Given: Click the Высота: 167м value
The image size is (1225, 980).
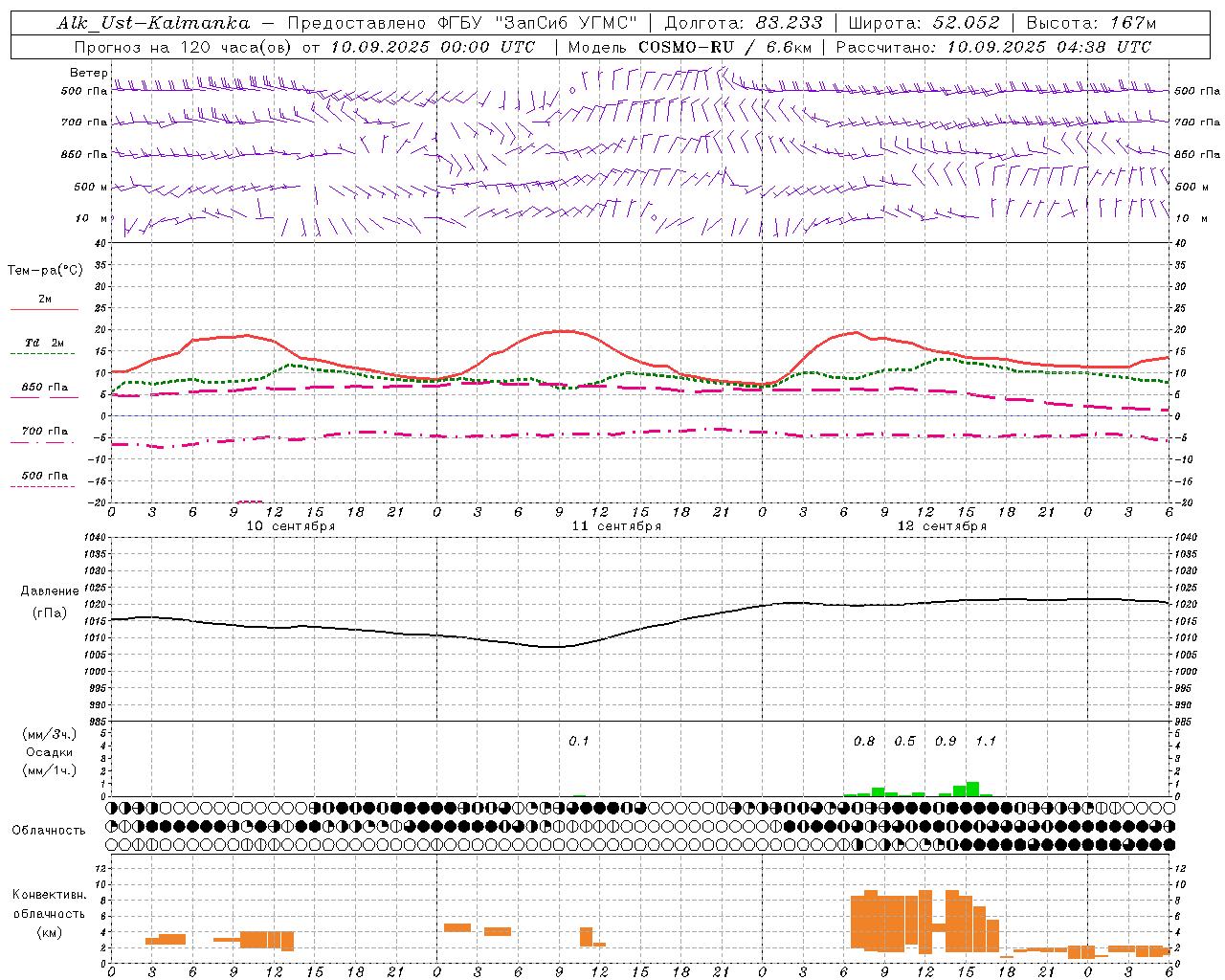Looking at the screenshot, I should click(x=1091, y=23).
